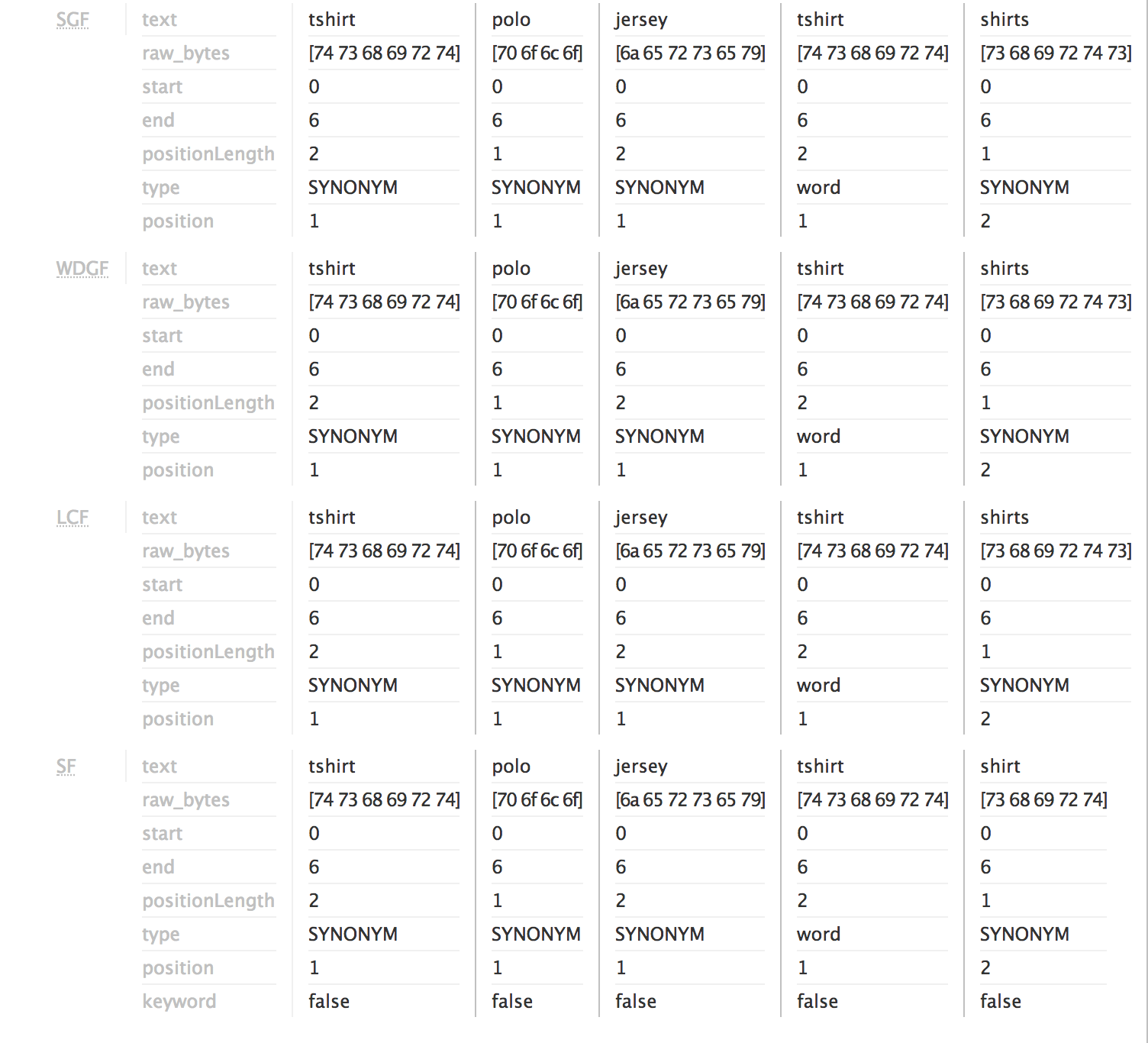Click SYNONYM type under LCF shirts column
The width and height of the screenshot is (1148, 1043).
[1024, 685]
